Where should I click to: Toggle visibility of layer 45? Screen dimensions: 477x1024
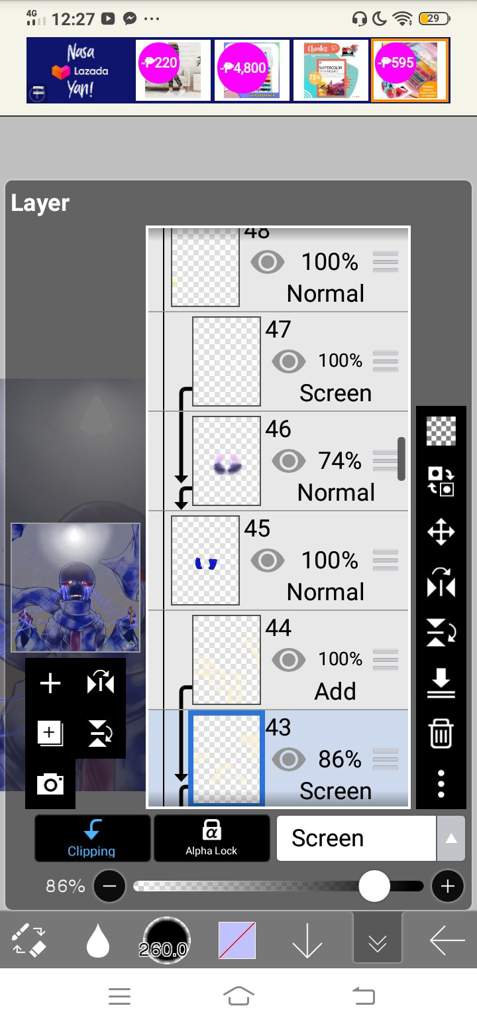tap(267, 560)
